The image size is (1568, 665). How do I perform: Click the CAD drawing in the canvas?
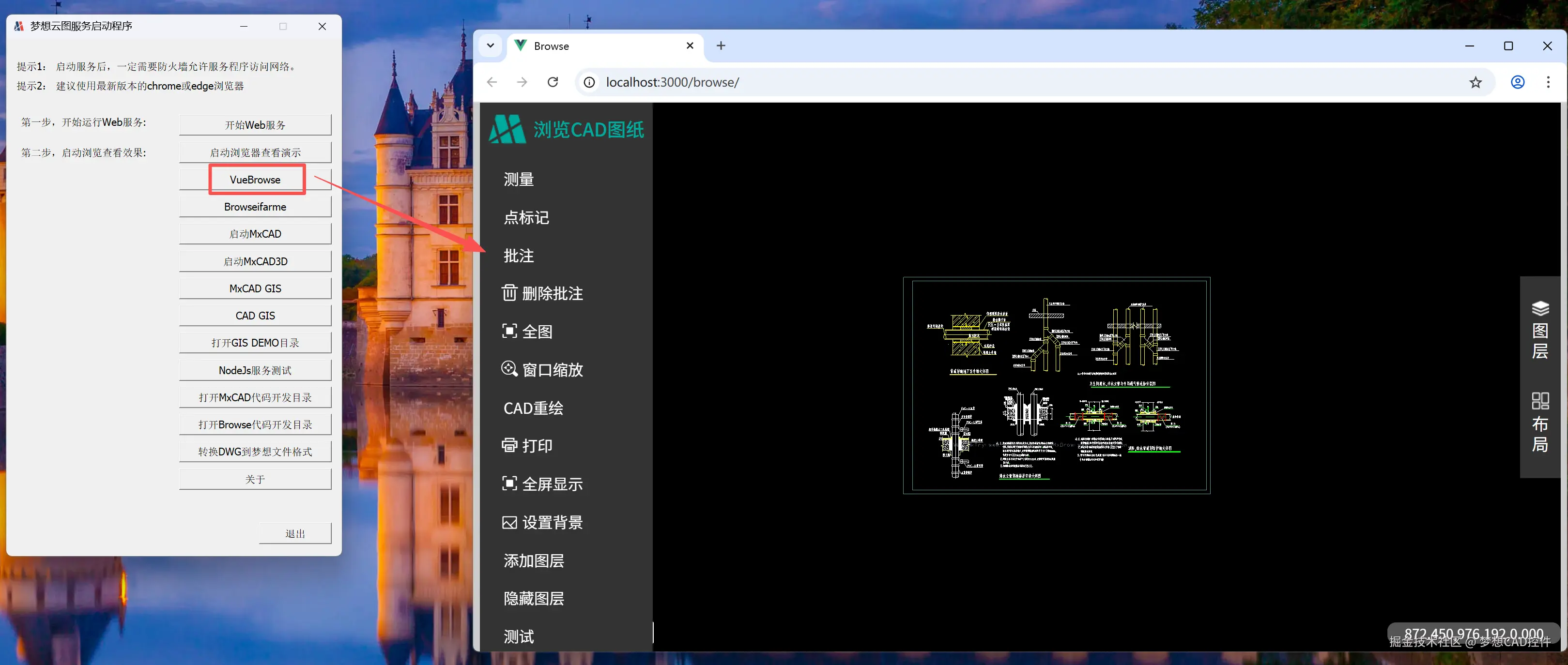coord(1056,386)
